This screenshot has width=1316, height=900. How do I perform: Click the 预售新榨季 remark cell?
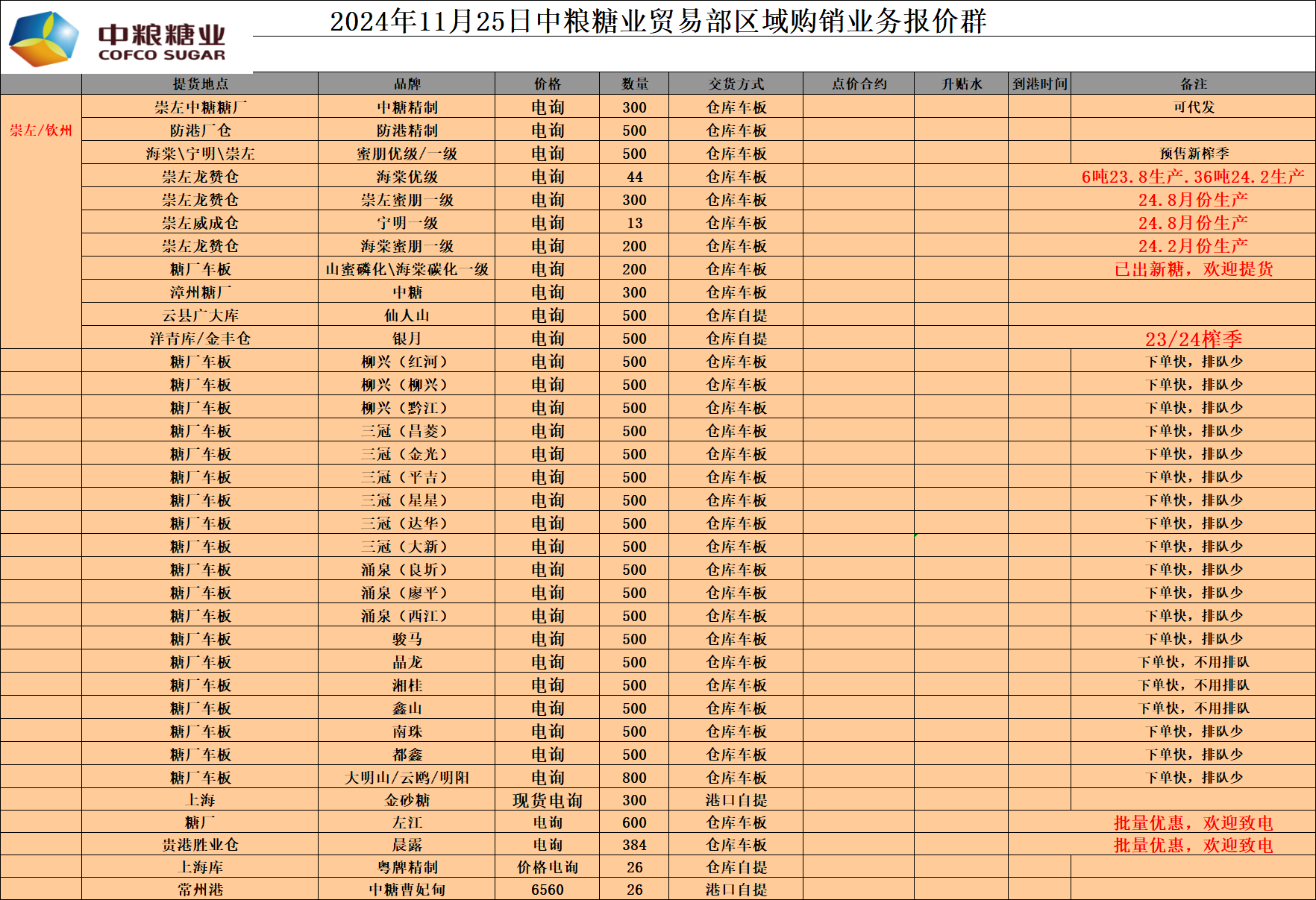pyautogui.click(x=1193, y=154)
